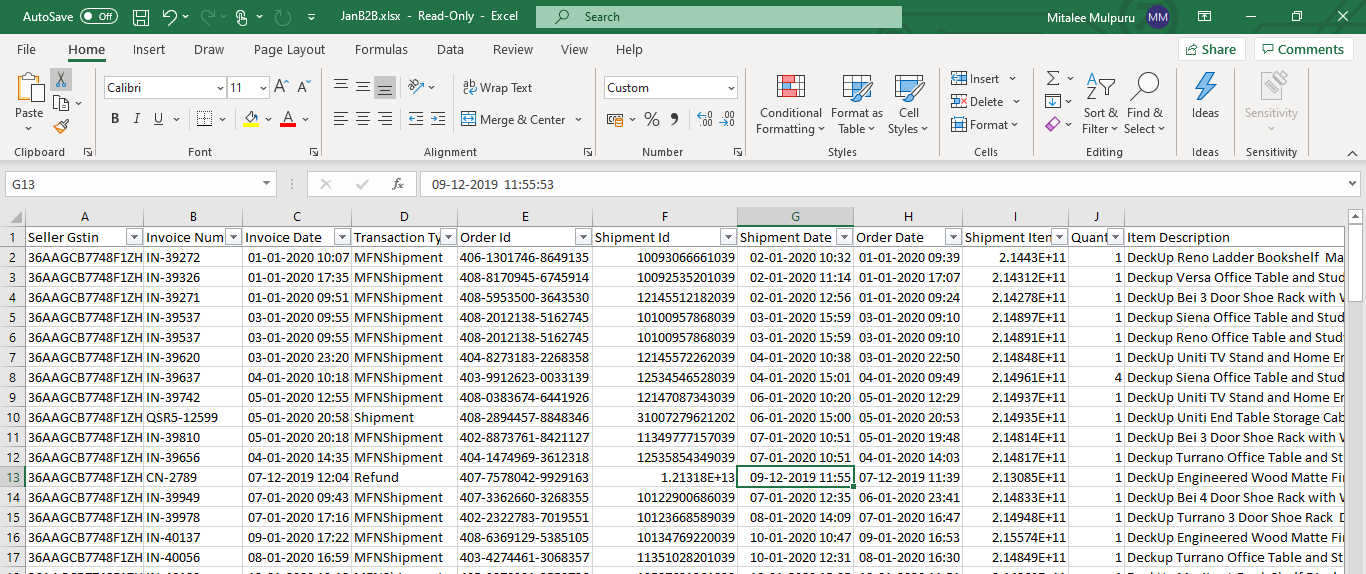The height and width of the screenshot is (574, 1366).
Task: Align text to the center
Action: (x=362, y=119)
